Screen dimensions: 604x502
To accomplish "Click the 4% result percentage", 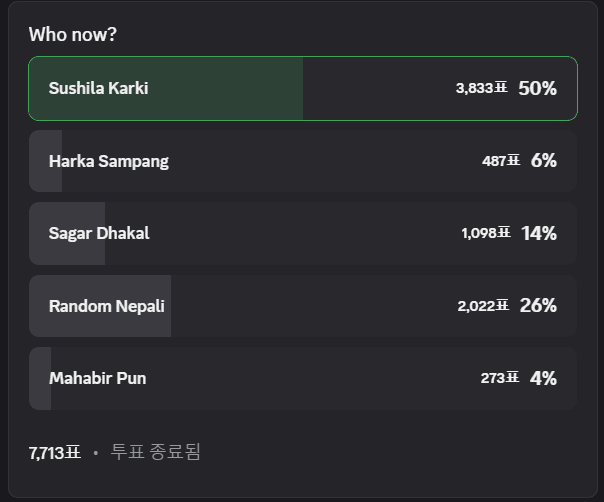I will tap(544, 378).
